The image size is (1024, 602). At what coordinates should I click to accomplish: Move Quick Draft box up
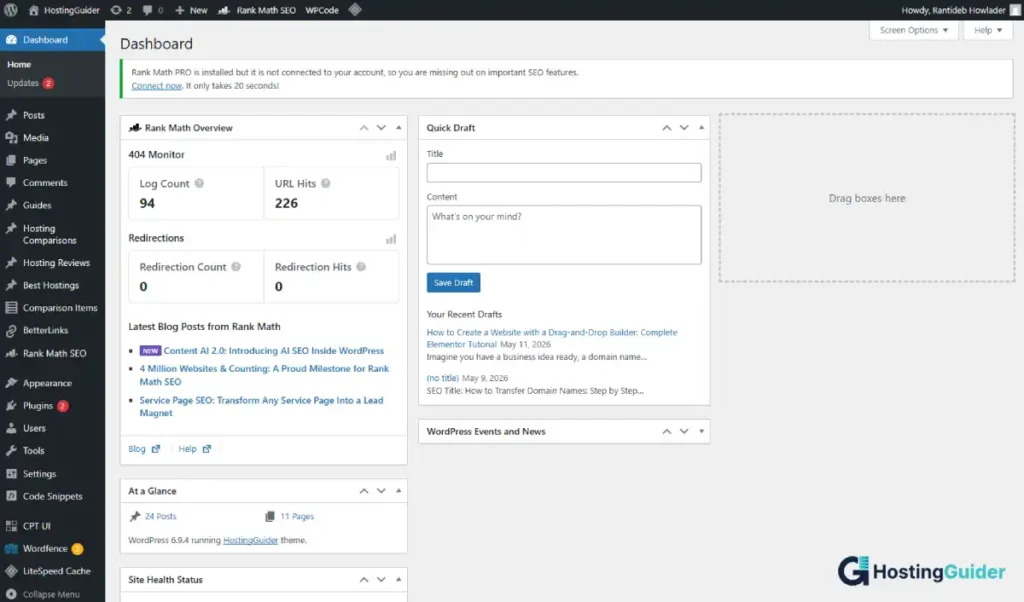click(x=667, y=128)
